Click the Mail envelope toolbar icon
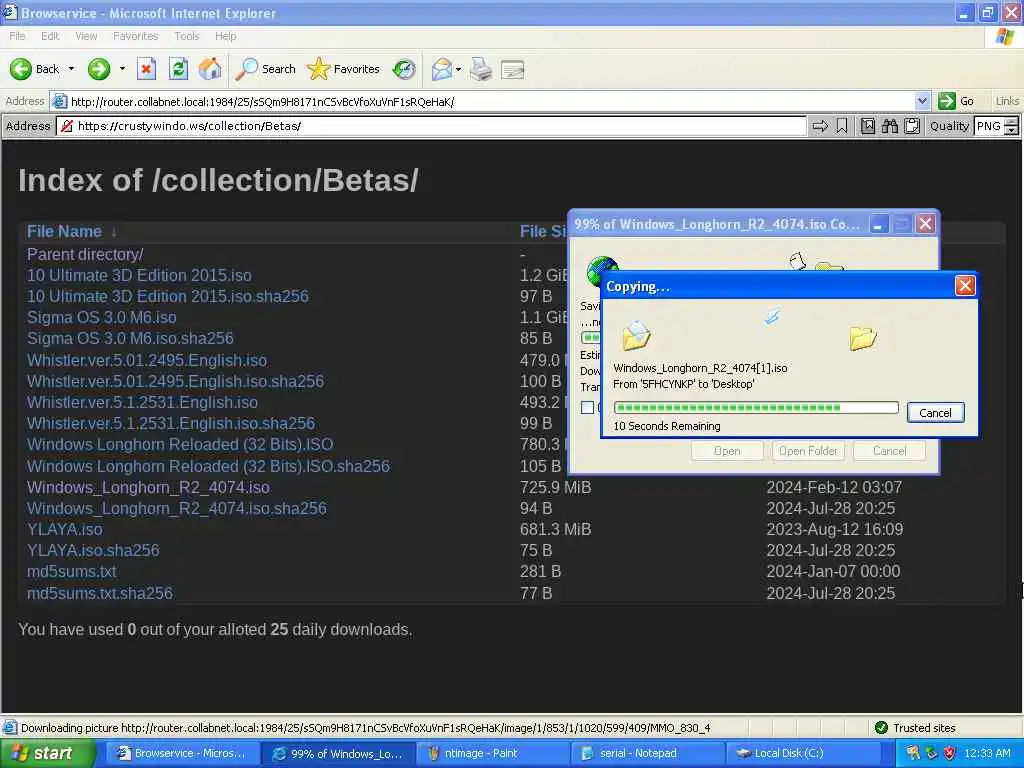 (x=442, y=69)
